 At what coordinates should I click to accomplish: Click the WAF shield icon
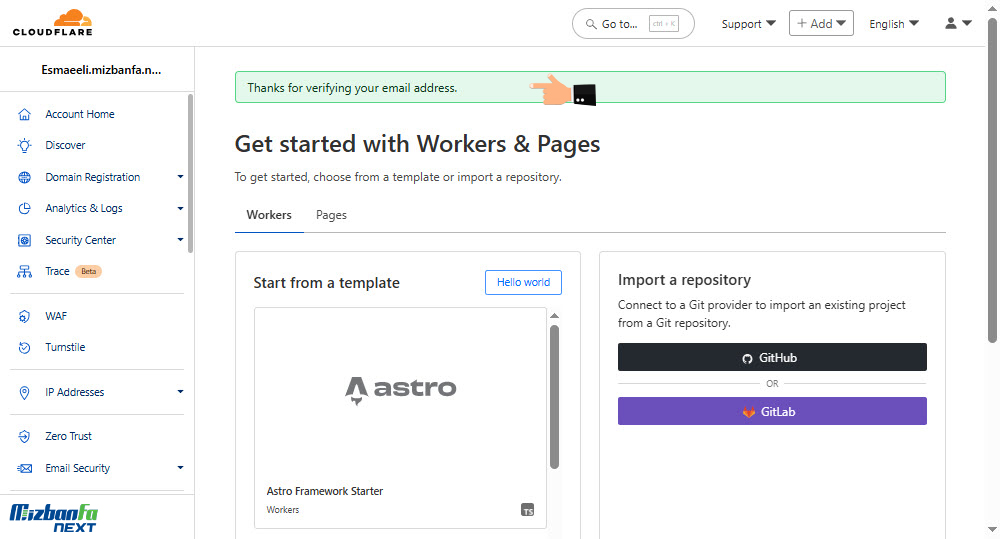[x=24, y=316]
